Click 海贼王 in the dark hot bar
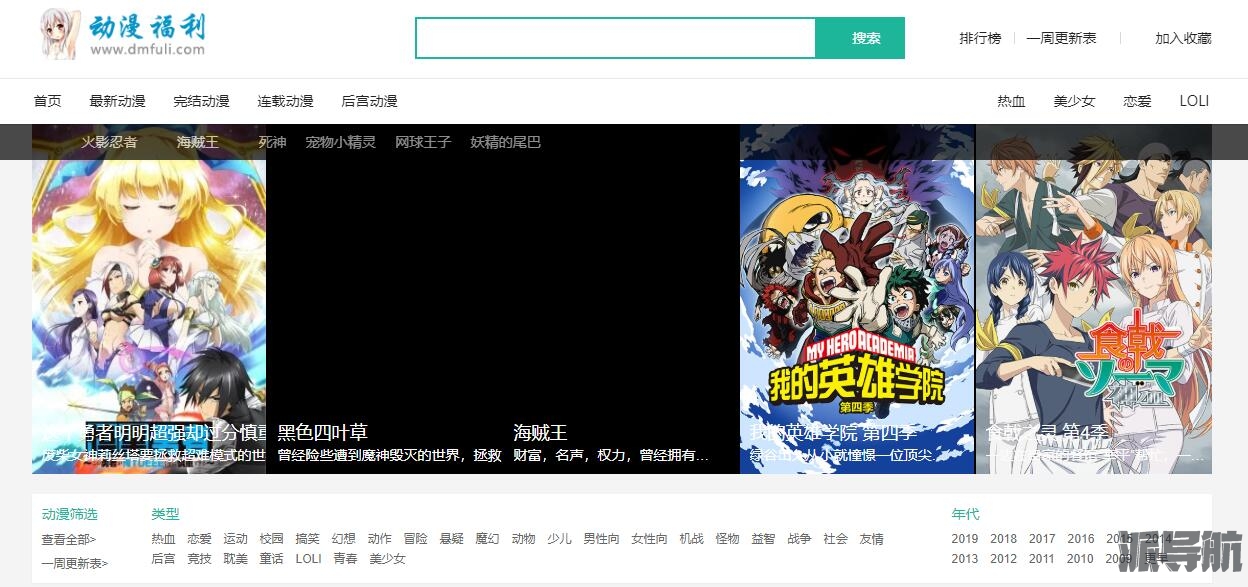 (197, 142)
